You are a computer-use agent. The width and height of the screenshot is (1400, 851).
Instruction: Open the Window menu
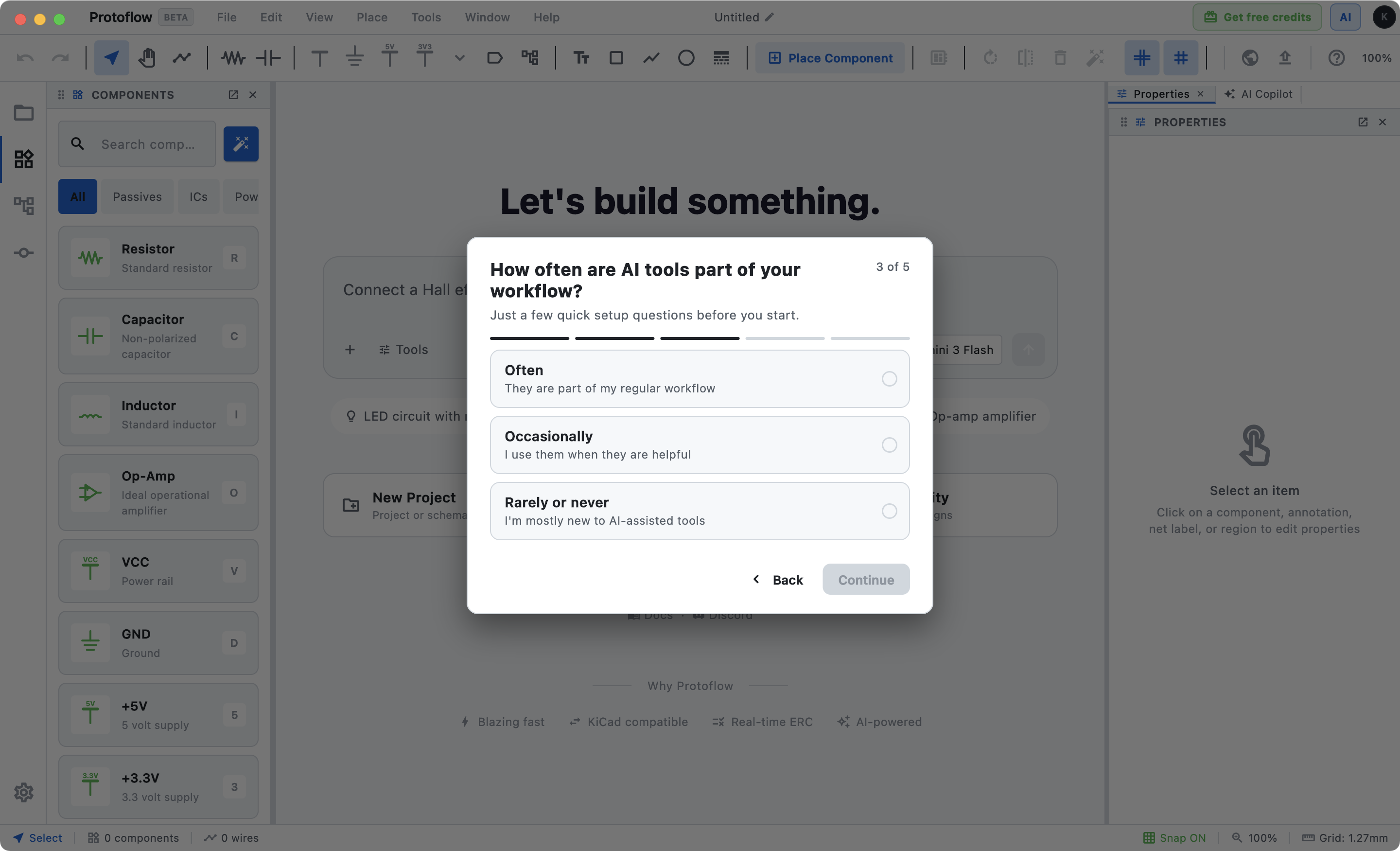487,17
